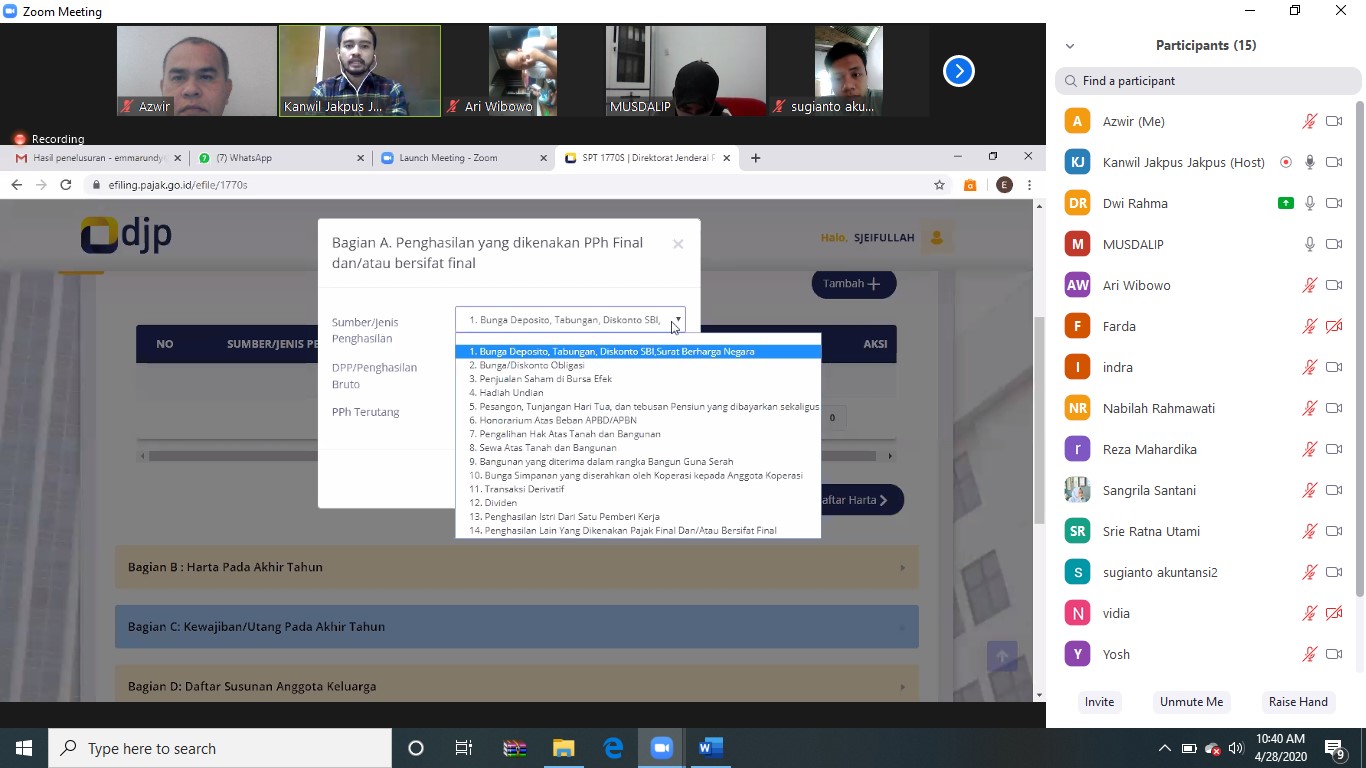The height and width of the screenshot is (768, 1366).
Task: Open the Zoom app in the taskbar
Action: point(661,748)
